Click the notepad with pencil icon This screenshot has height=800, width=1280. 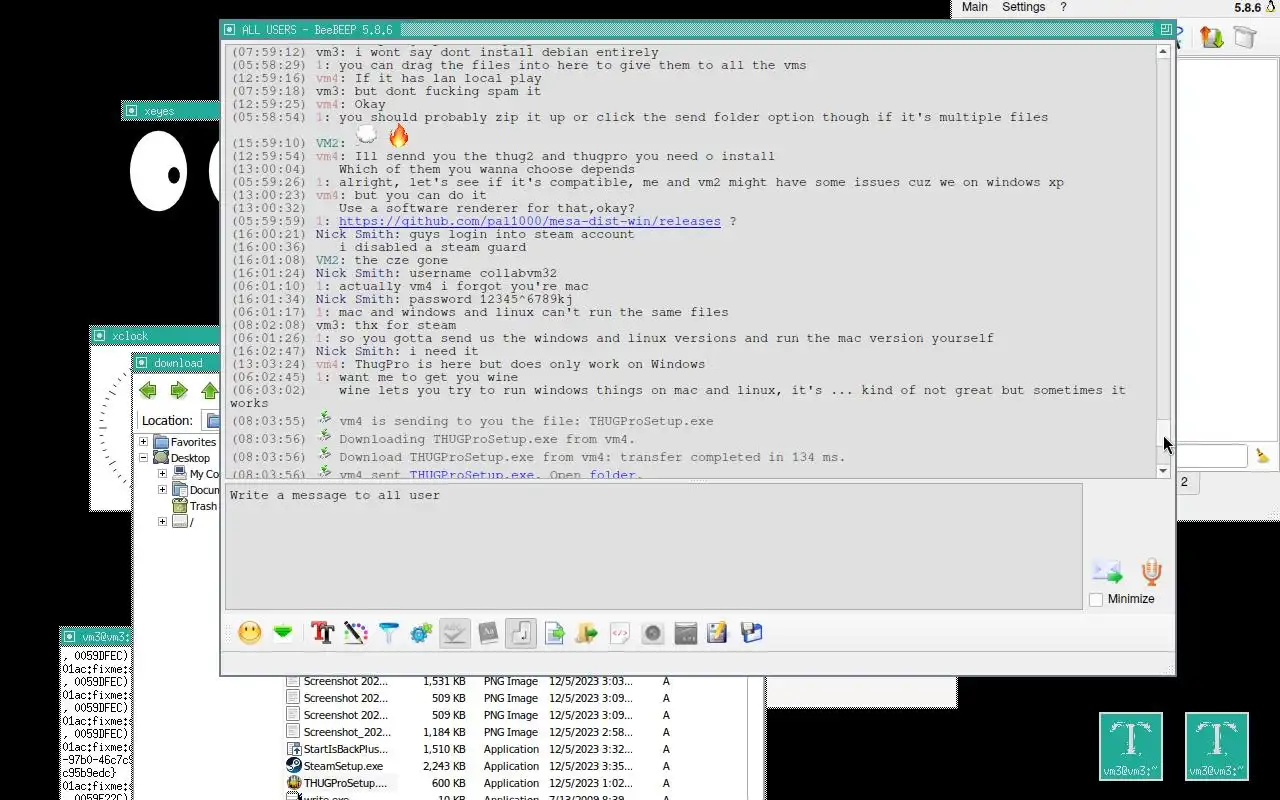pos(718,632)
